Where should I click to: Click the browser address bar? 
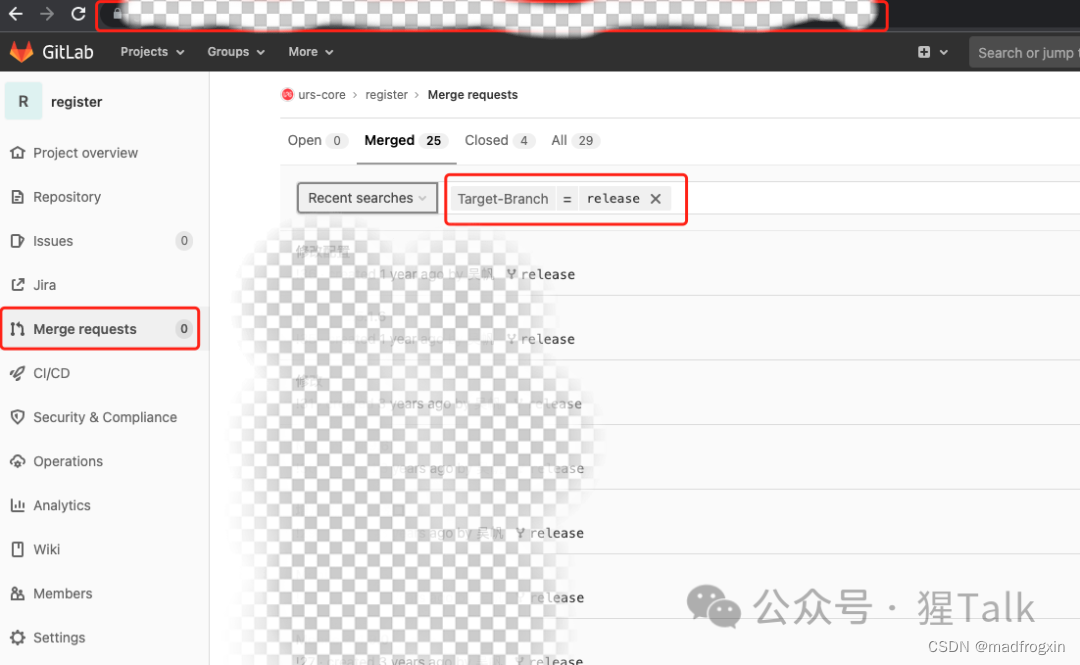492,14
